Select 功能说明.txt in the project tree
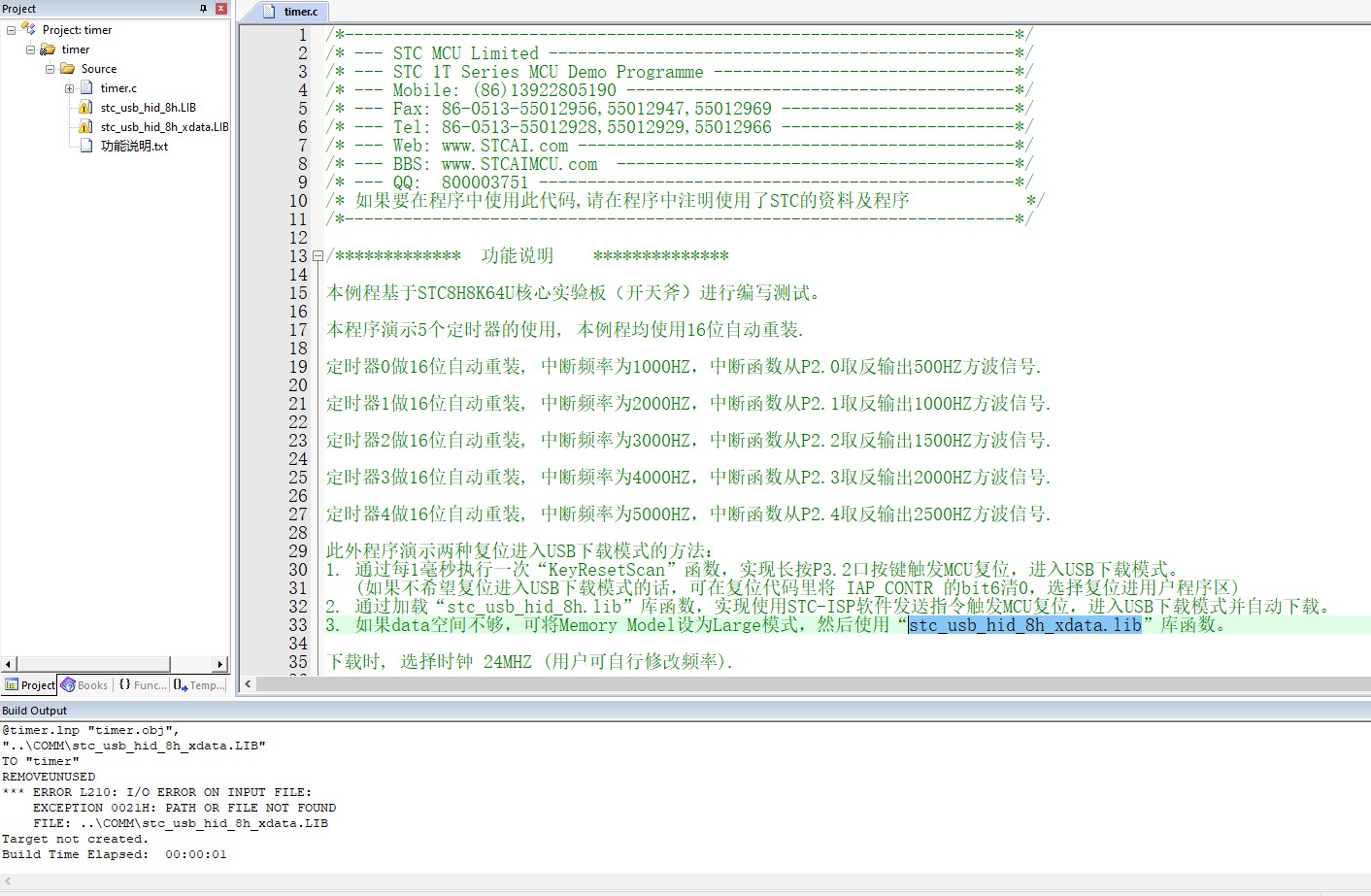 (134, 146)
